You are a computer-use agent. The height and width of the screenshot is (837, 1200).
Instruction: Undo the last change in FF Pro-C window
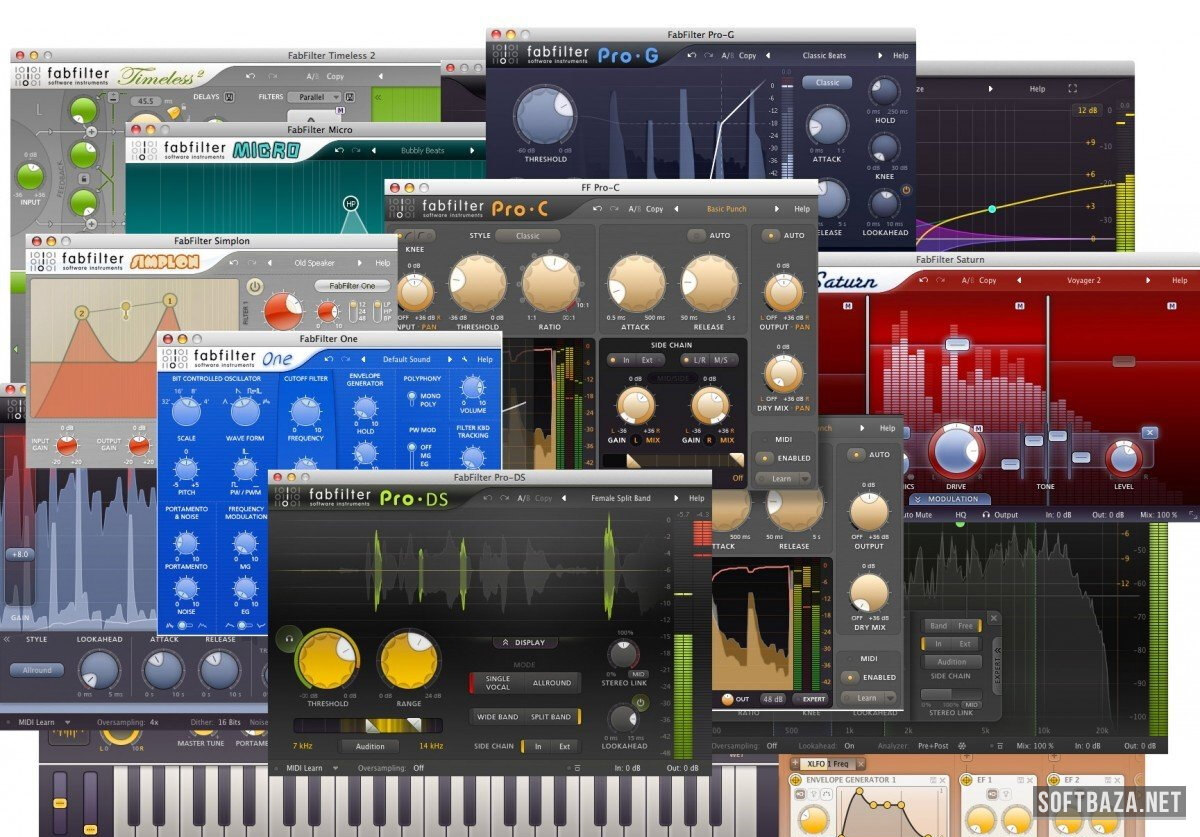pos(596,209)
